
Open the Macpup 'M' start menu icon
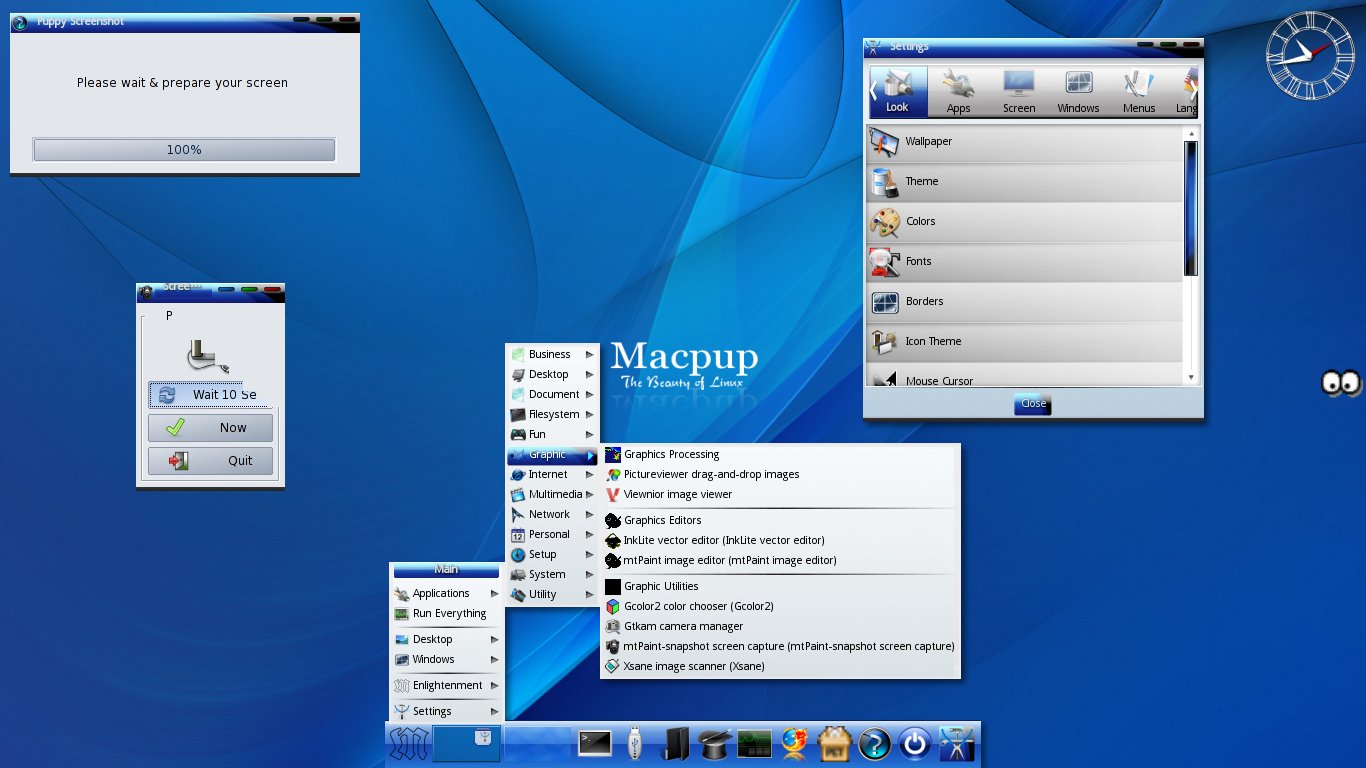[408, 745]
